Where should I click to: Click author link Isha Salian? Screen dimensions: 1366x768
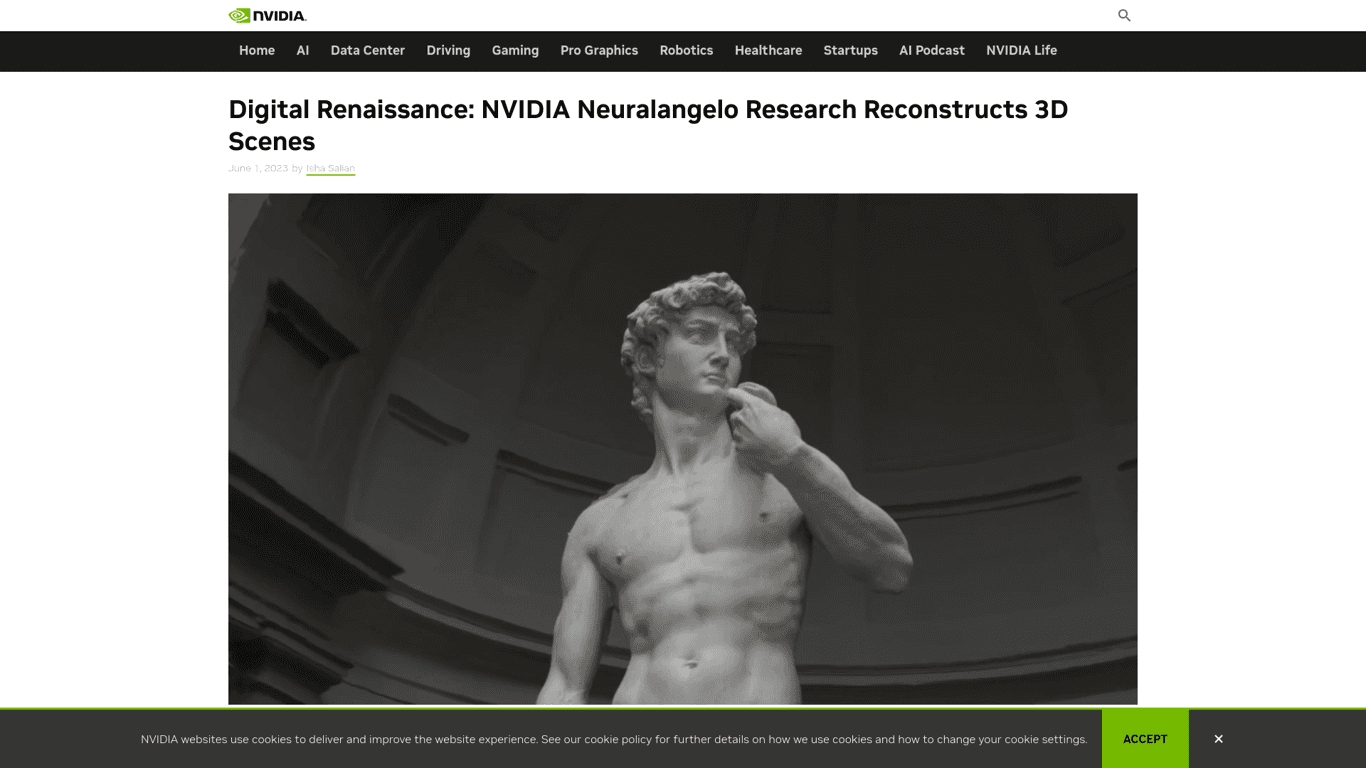click(x=330, y=168)
